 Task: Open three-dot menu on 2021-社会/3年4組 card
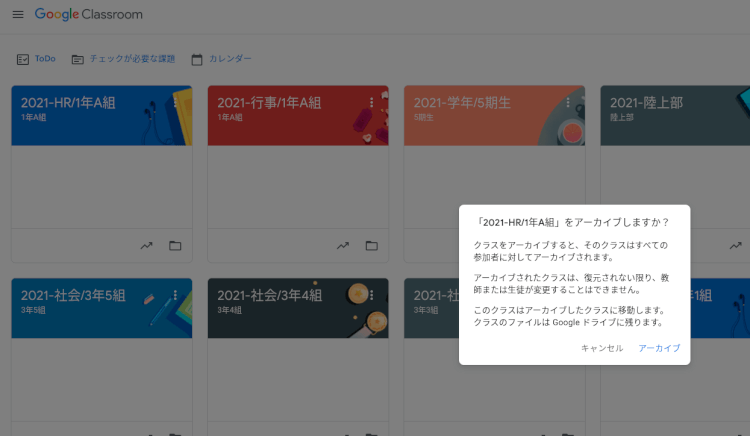(x=371, y=295)
